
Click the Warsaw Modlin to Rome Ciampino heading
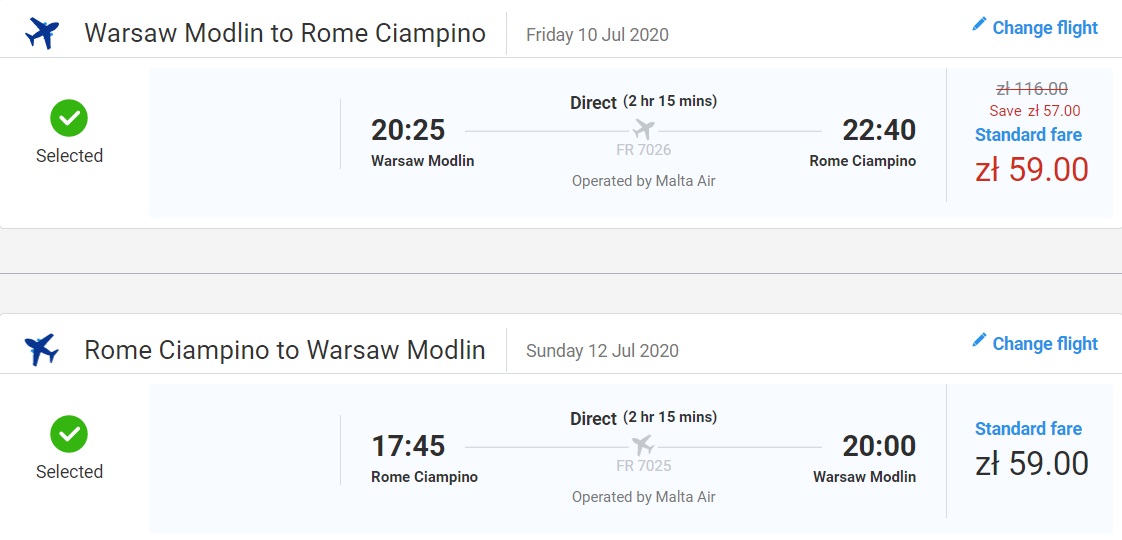tap(285, 34)
